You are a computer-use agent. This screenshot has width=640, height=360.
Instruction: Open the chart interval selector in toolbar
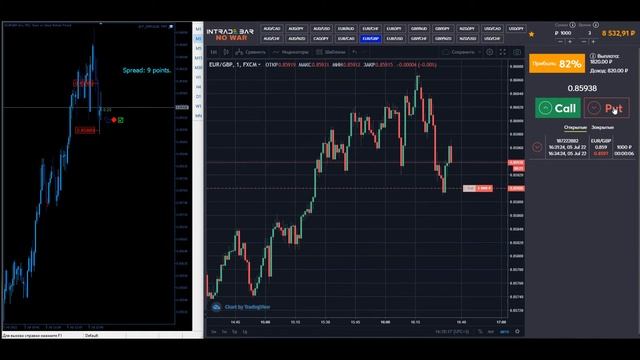pyautogui.click(x=213, y=52)
